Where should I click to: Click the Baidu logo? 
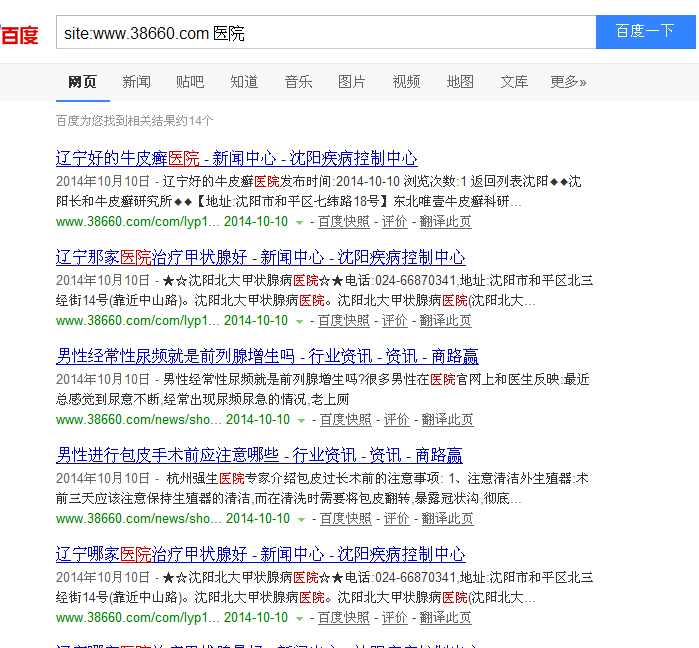[x=19, y=34]
